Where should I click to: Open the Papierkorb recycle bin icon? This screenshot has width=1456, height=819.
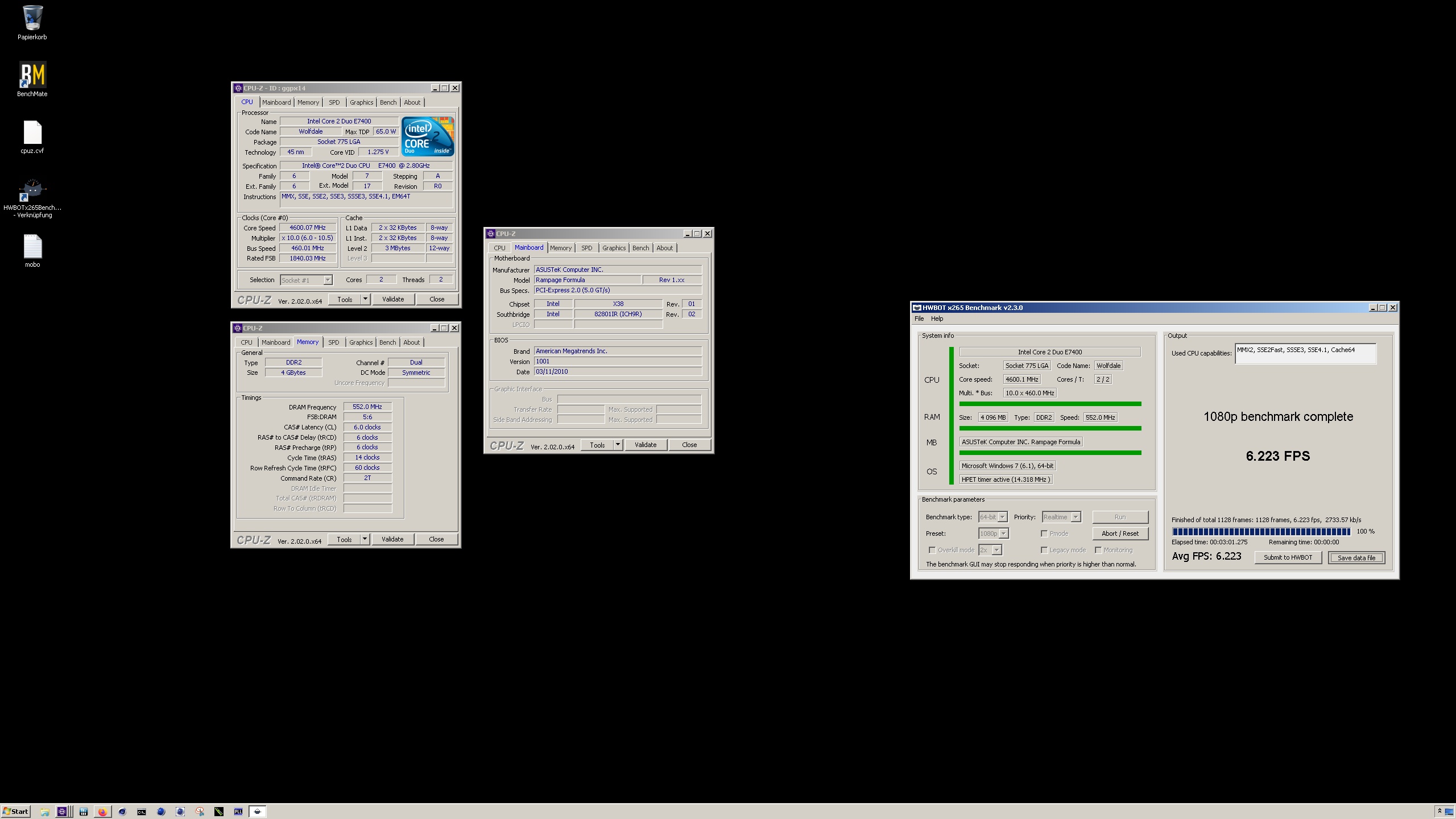click(32, 18)
